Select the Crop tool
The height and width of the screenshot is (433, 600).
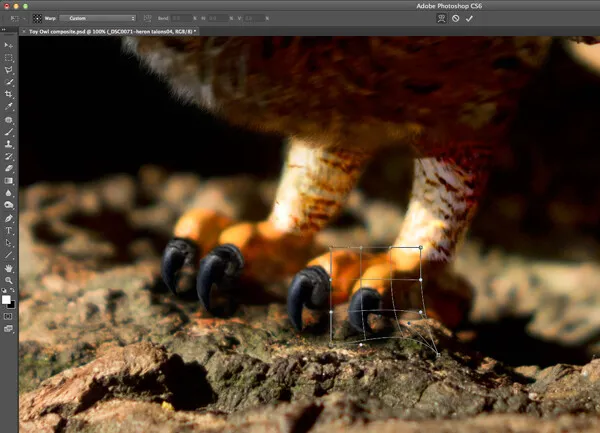pos(9,94)
